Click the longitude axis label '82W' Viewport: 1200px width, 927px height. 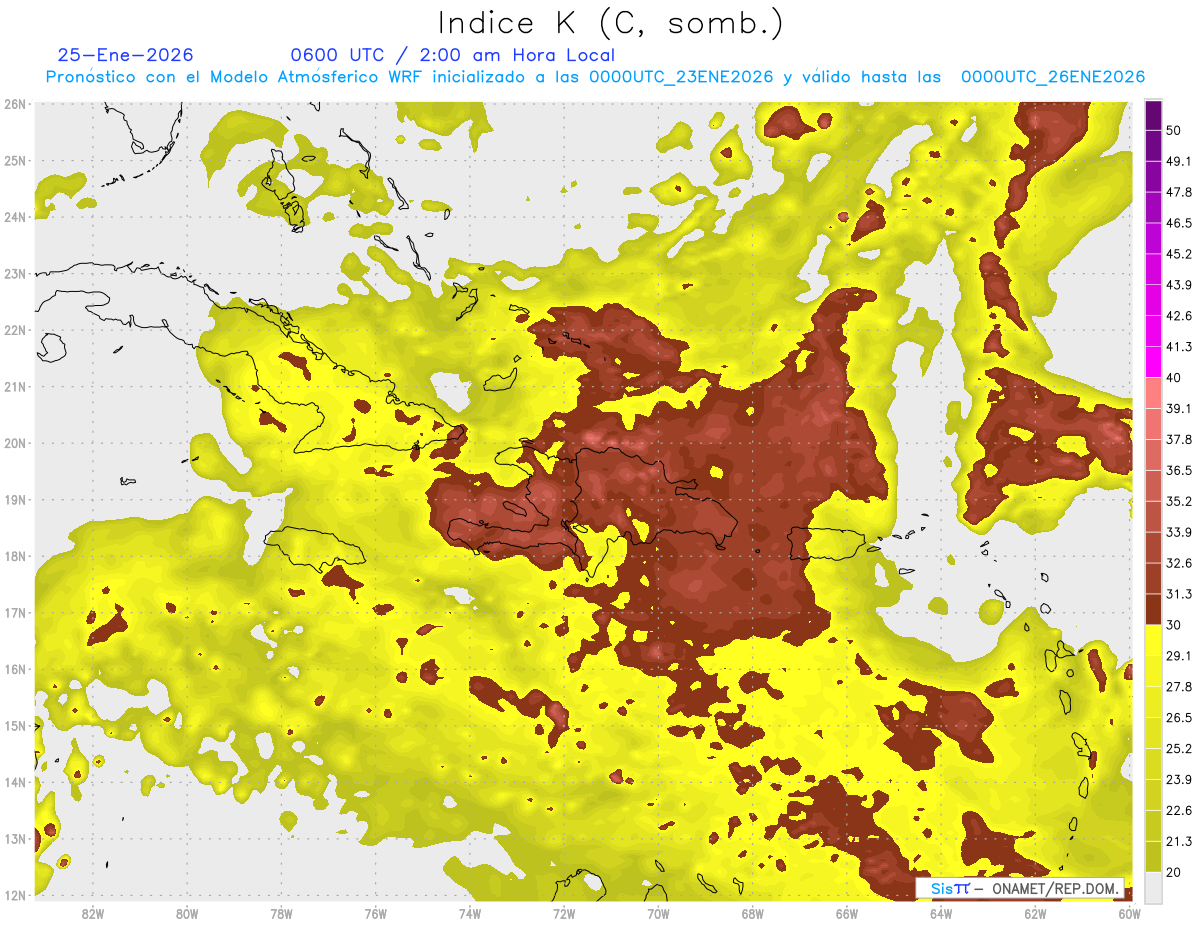[x=92, y=914]
